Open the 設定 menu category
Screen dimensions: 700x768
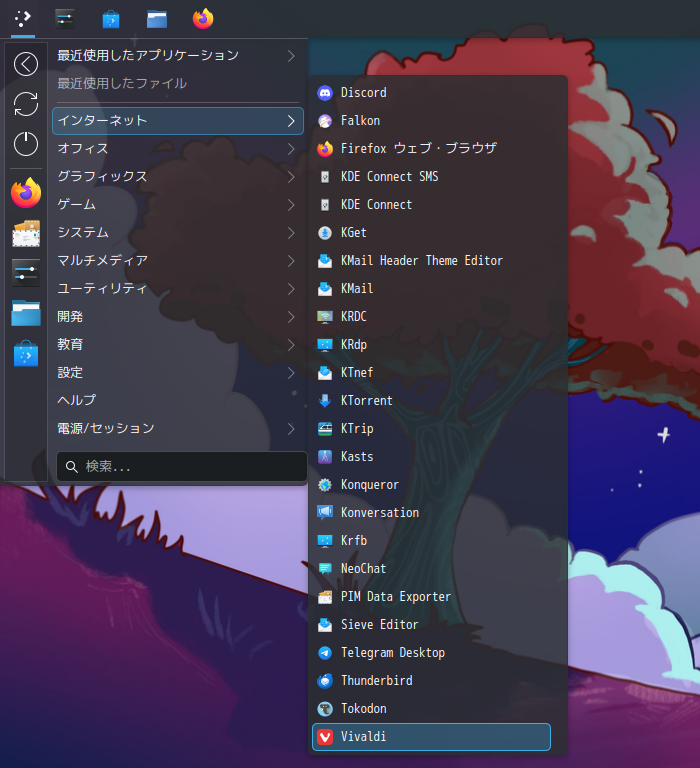coord(178,373)
